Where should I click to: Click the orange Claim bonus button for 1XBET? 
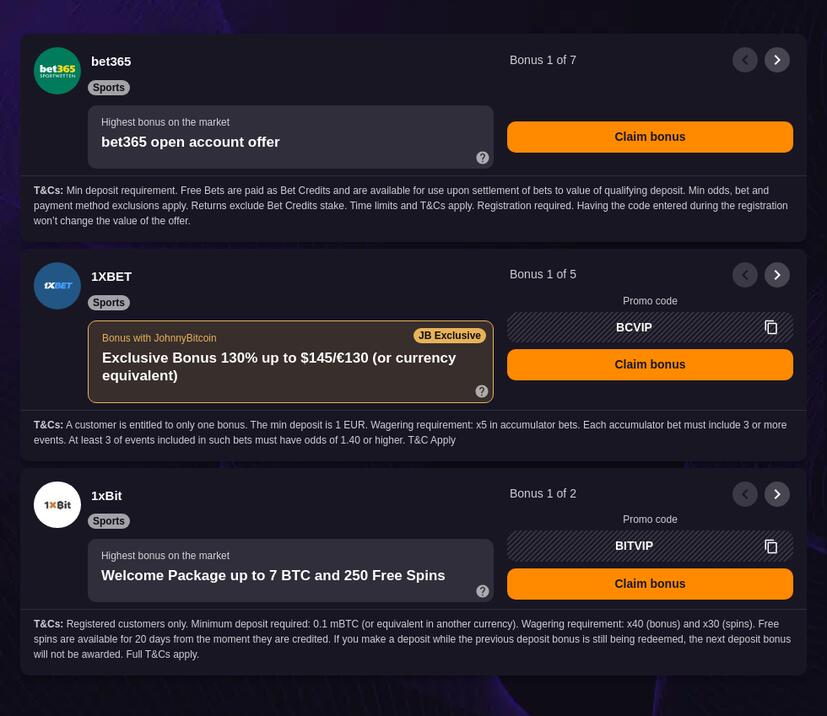(650, 364)
